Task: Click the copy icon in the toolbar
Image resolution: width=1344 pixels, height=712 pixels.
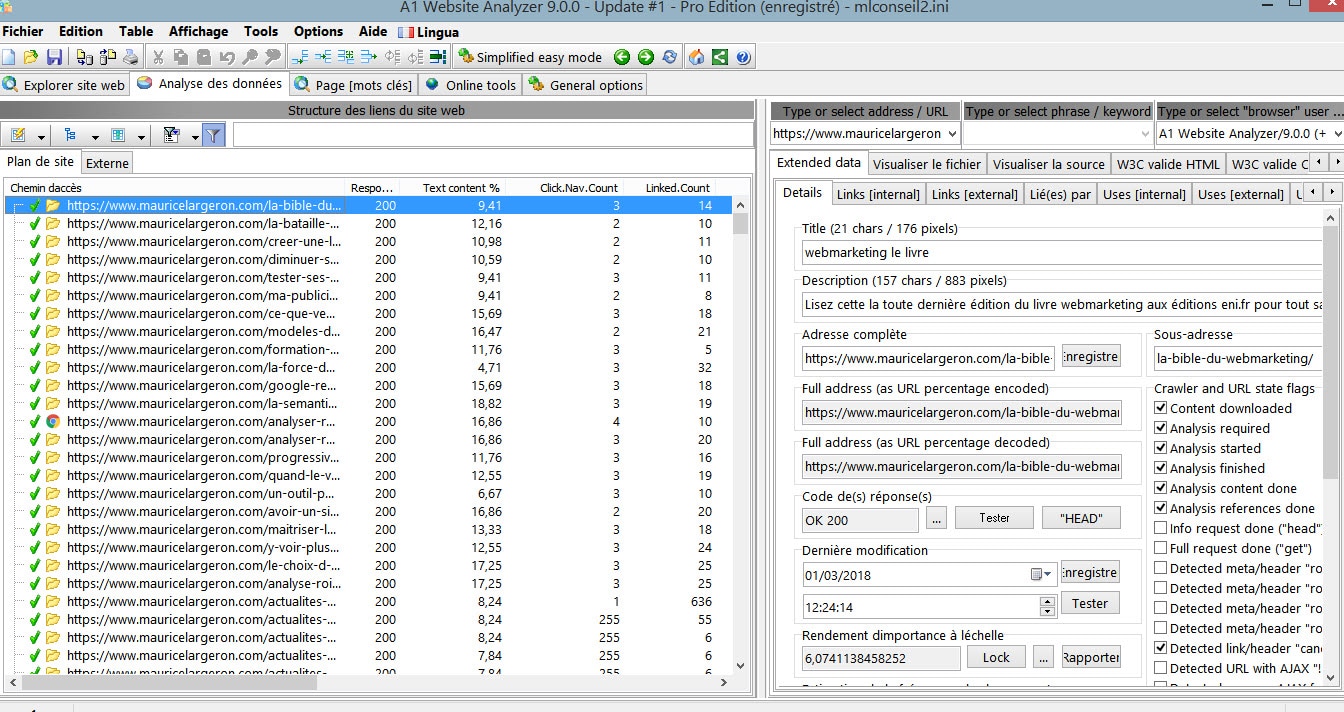Action: [x=181, y=57]
